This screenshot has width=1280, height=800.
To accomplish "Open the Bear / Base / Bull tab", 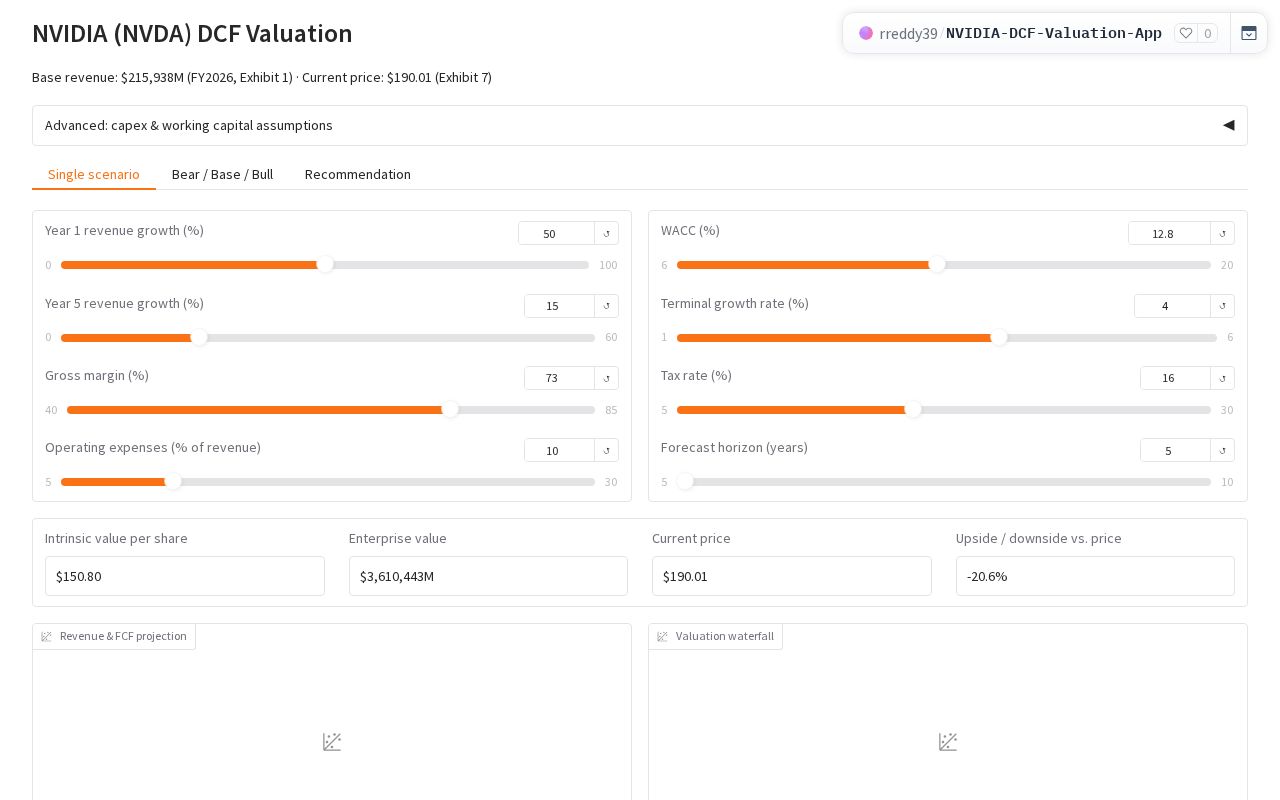I will pos(222,174).
